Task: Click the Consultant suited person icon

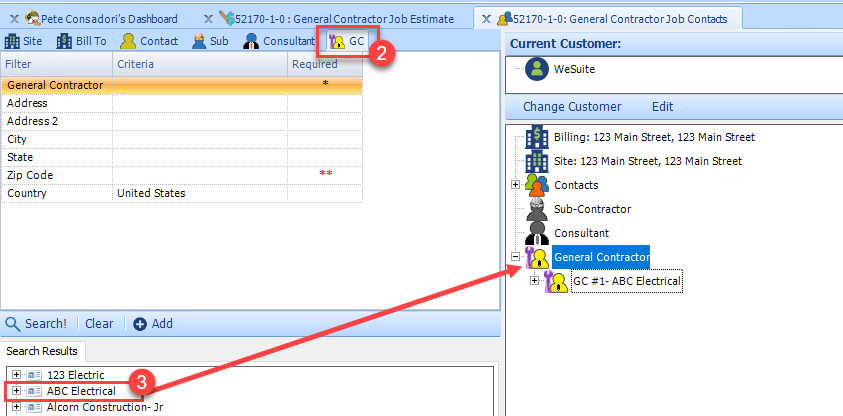Action: tap(251, 41)
